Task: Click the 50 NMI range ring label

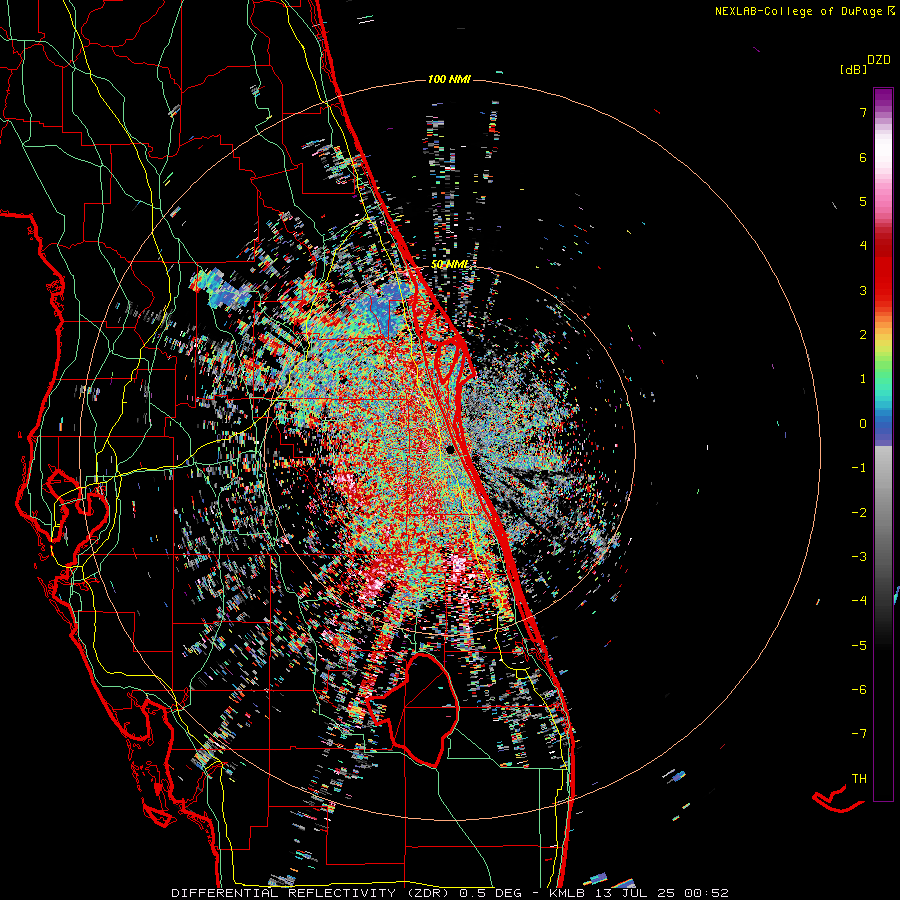Action: [450, 264]
